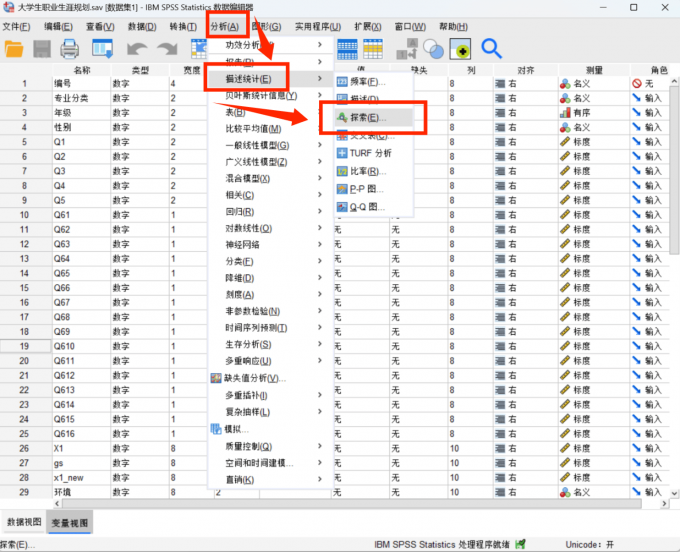The height and width of the screenshot is (552, 680).
Task: Open the 实用程序(U) menu
Action: (318, 27)
